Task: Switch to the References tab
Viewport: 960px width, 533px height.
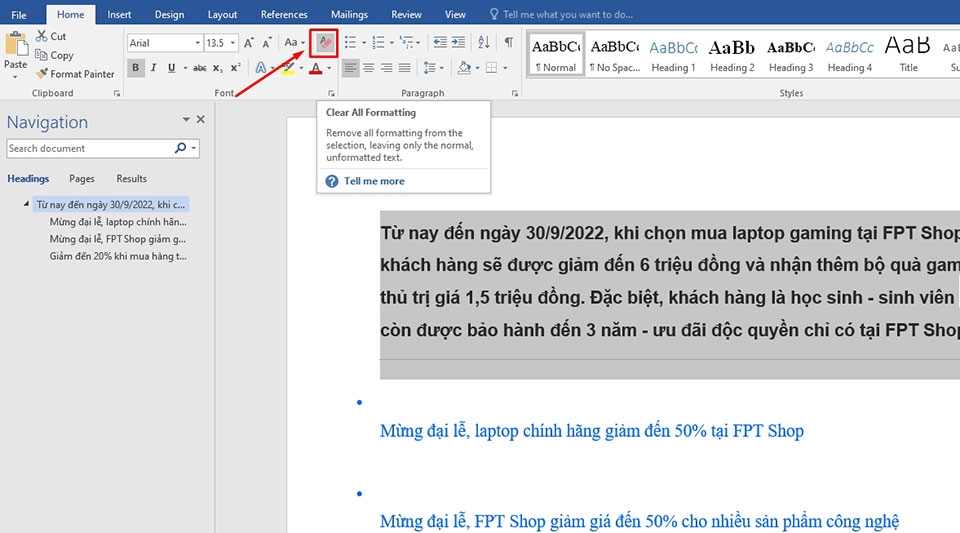Action: pyautogui.click(x=284, y=15)
